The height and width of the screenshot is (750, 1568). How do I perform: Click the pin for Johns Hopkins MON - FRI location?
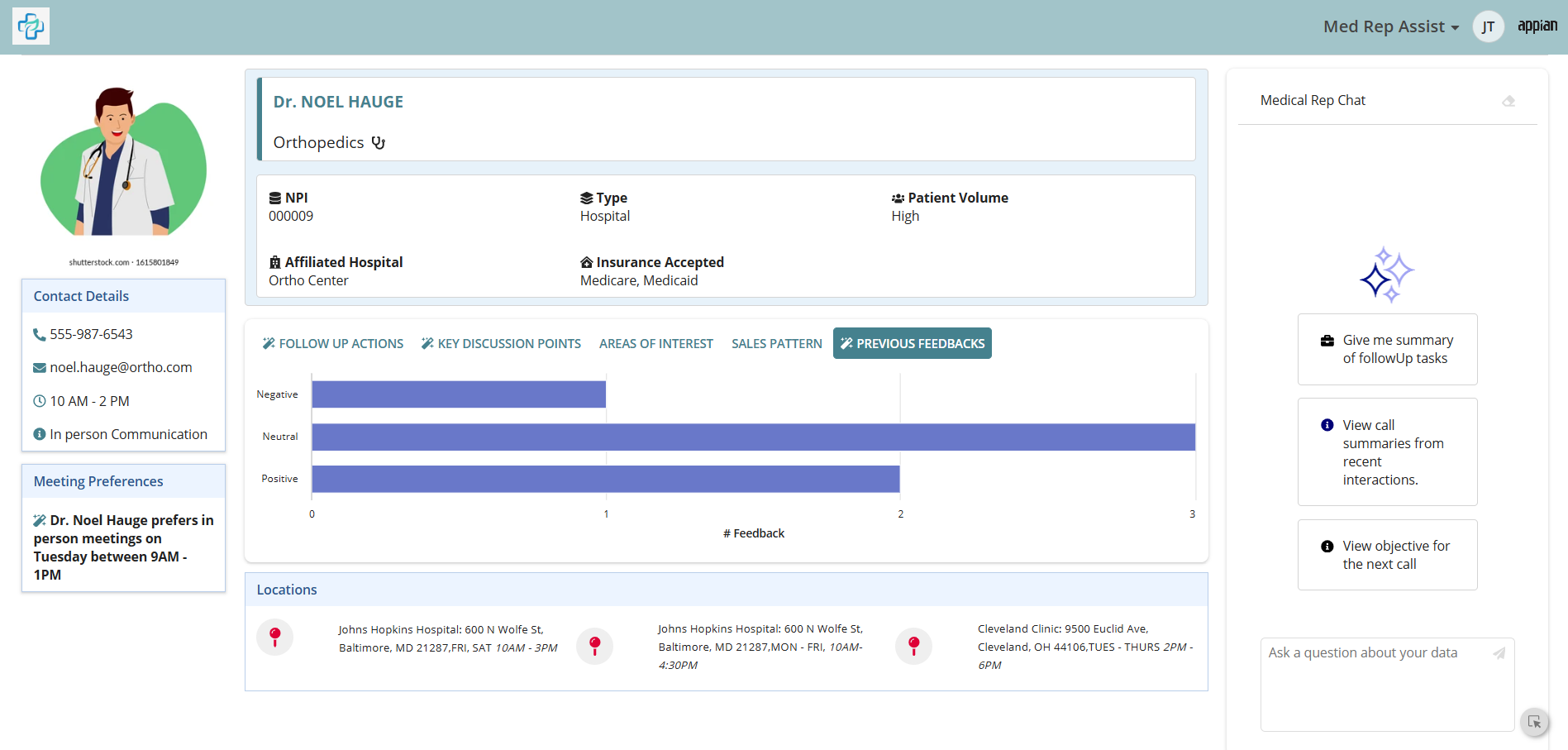point(594,646)
